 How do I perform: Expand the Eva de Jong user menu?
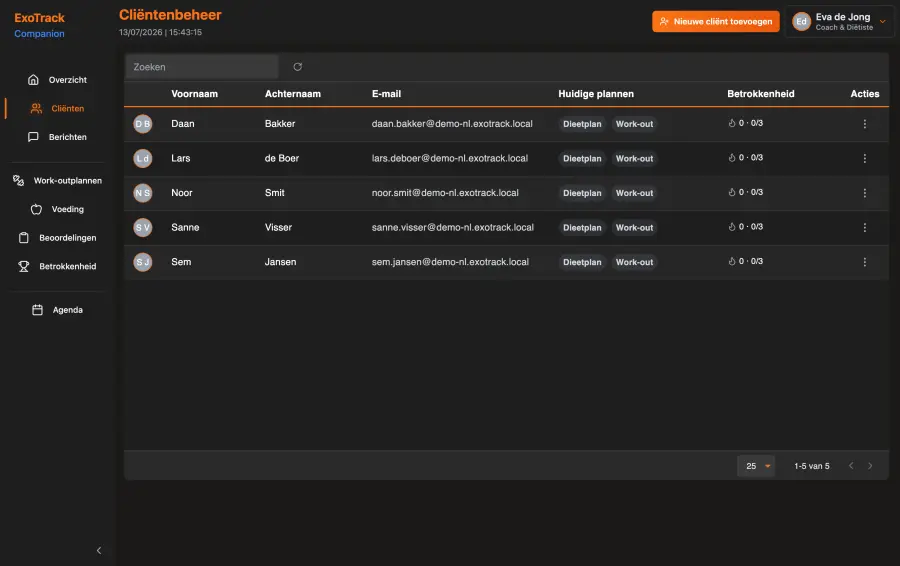840,22
